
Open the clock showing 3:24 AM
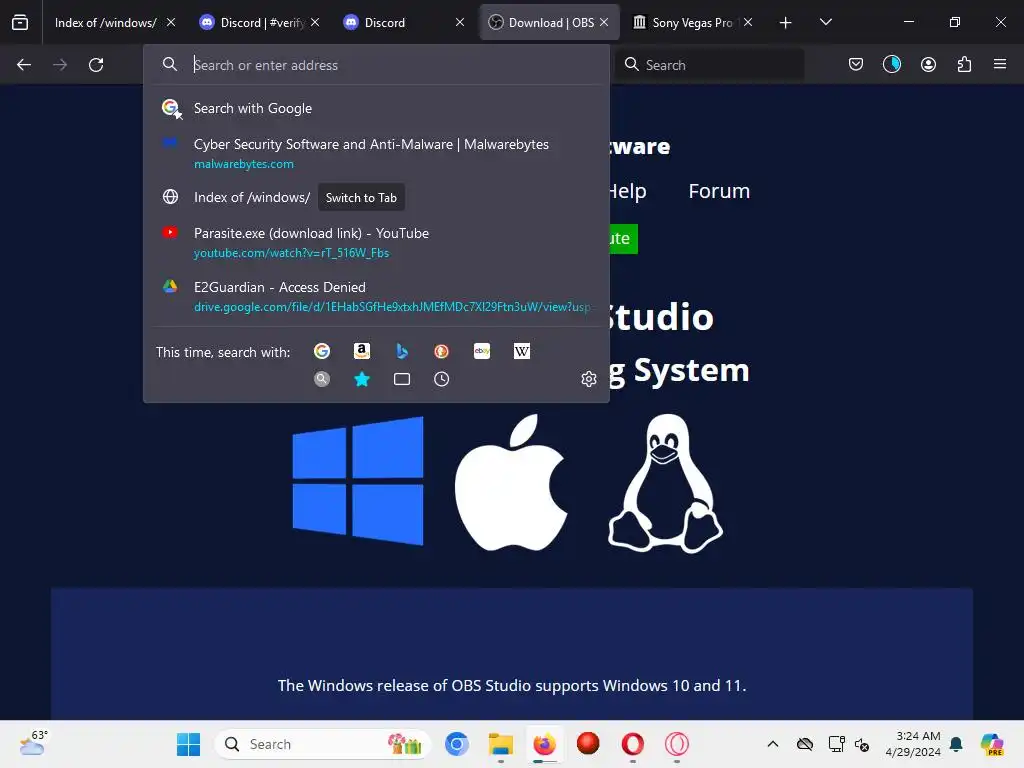click(x=913, y=744)
